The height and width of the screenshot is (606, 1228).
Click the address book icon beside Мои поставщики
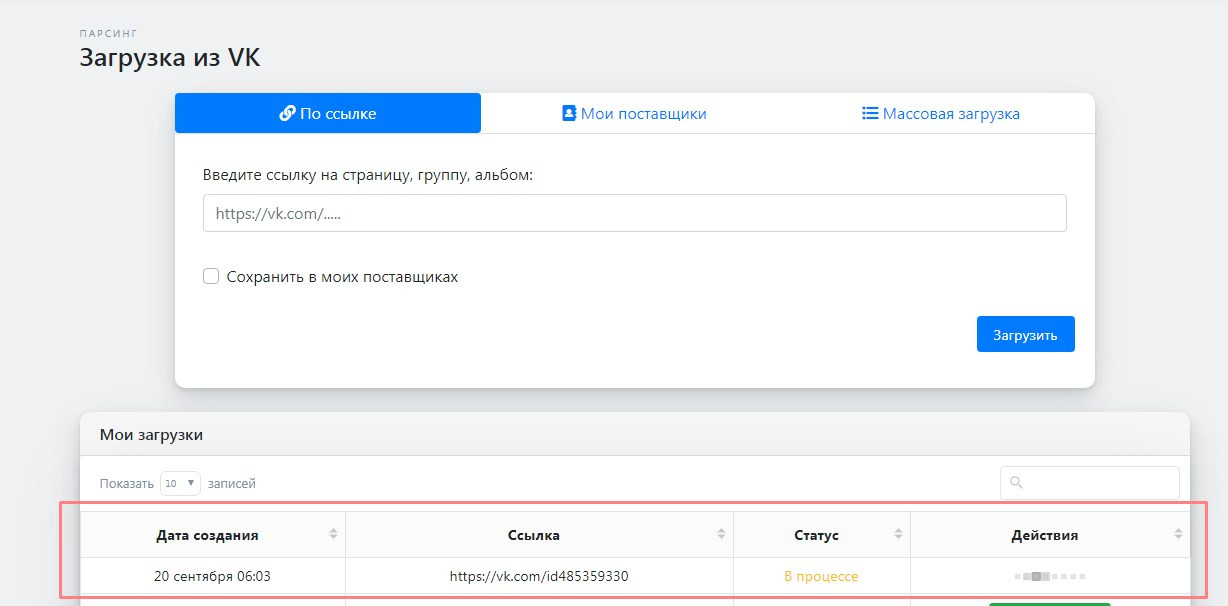[x=569, y=113]
